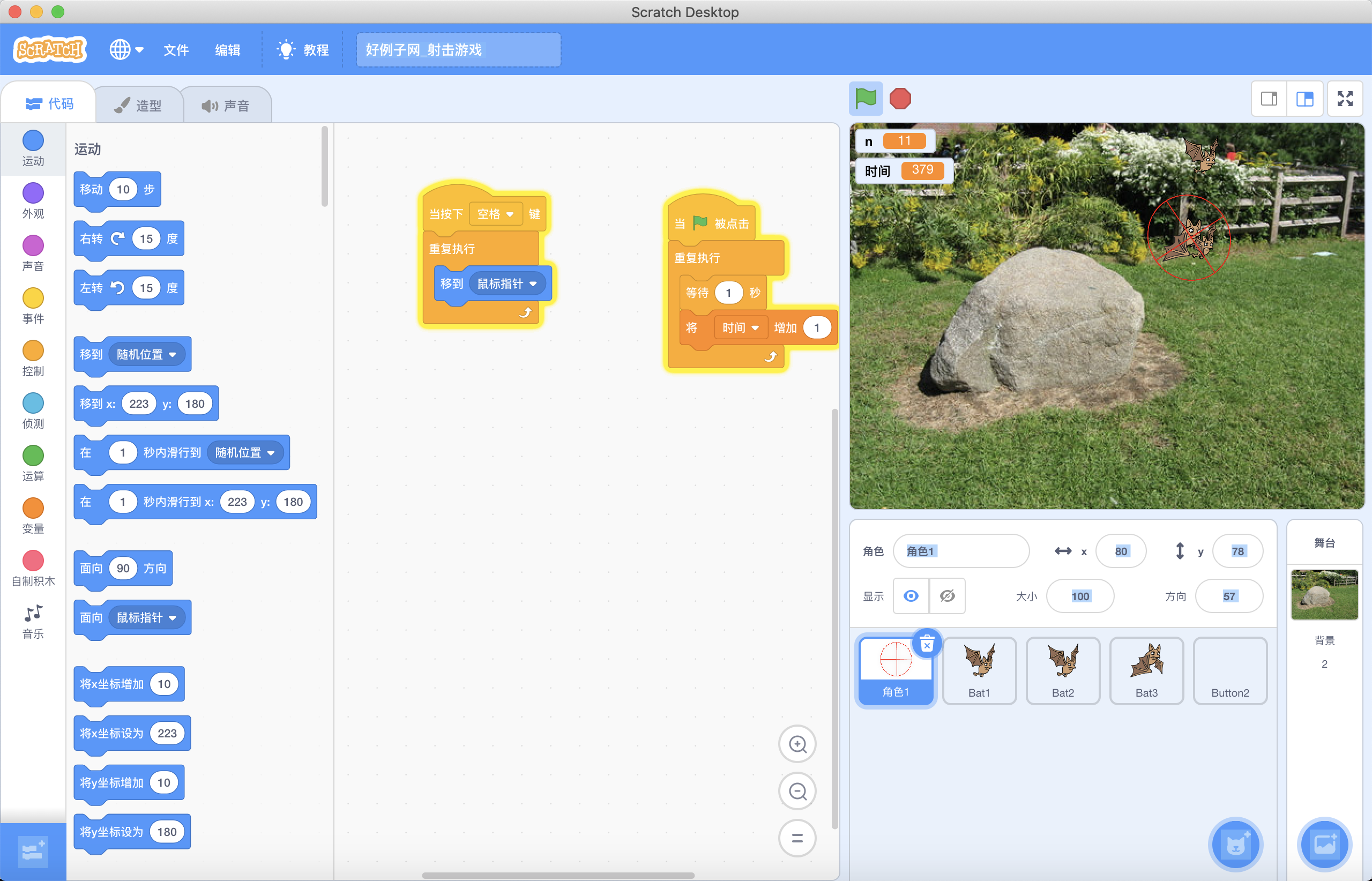
Task: Select the 事件 block category
Action: [33, 306]
